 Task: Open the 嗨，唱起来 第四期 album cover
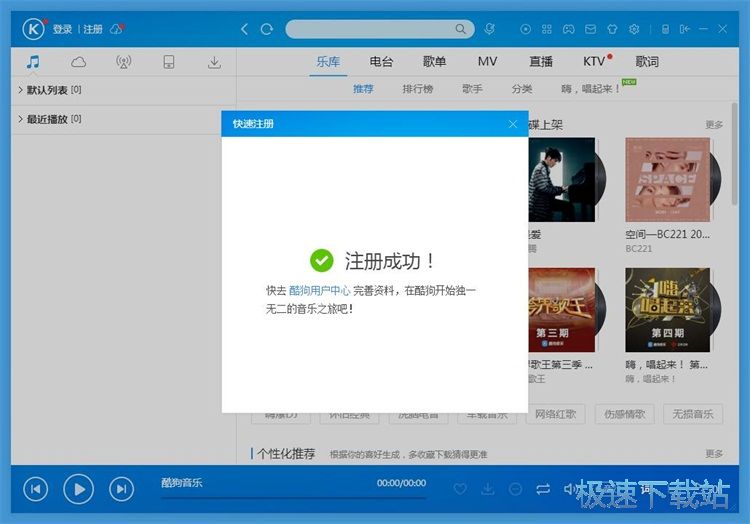[667, 310]
